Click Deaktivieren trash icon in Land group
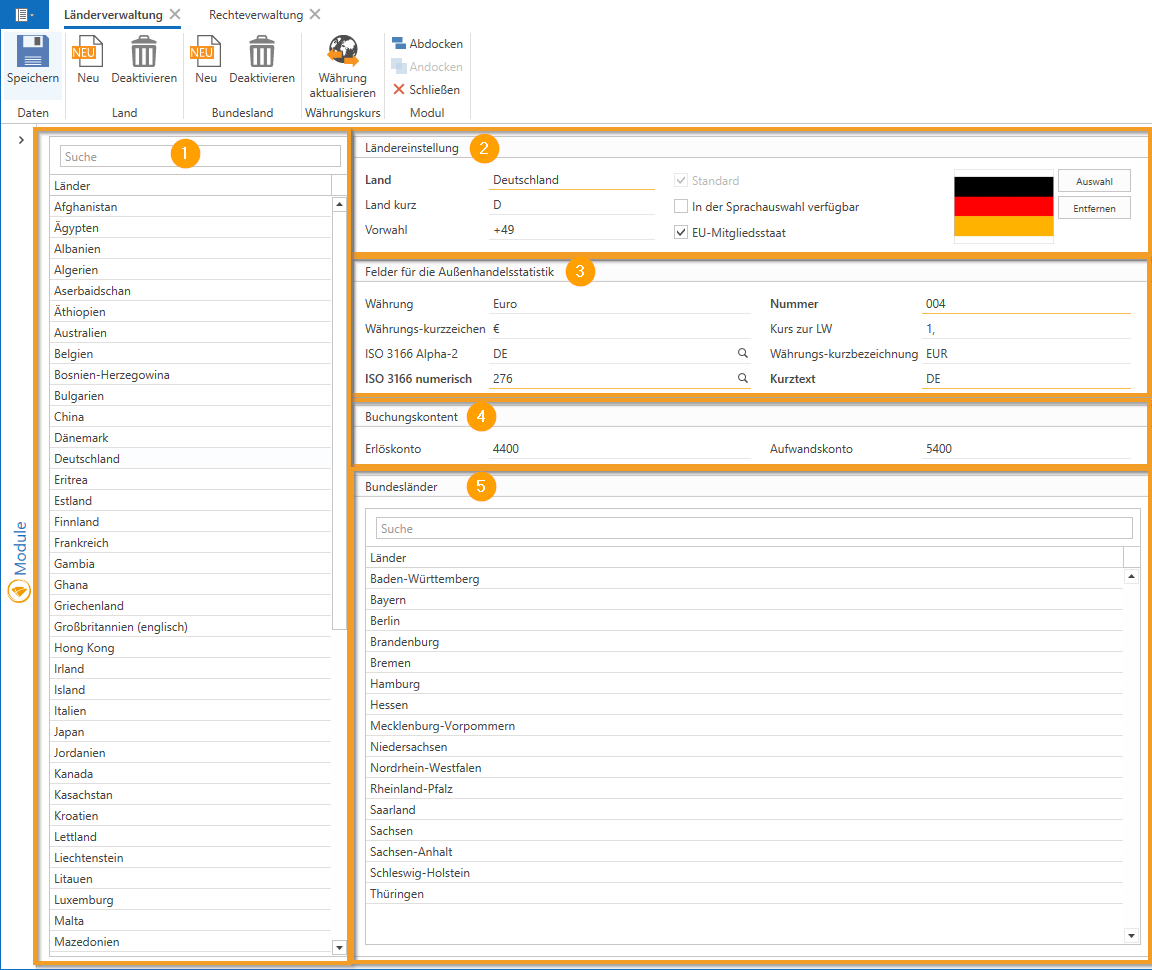The image size is (1152, 970). (x=144, y=52)
